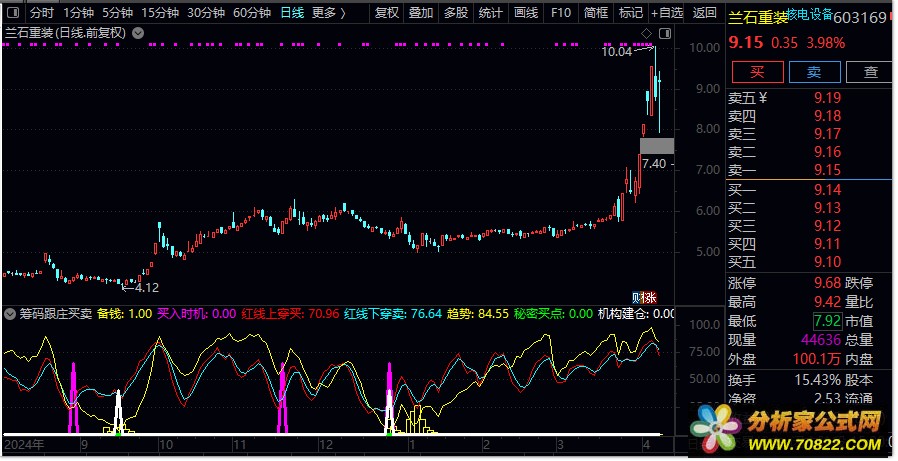
Task: Select the 1分钟 period
Action: (78, 13)
